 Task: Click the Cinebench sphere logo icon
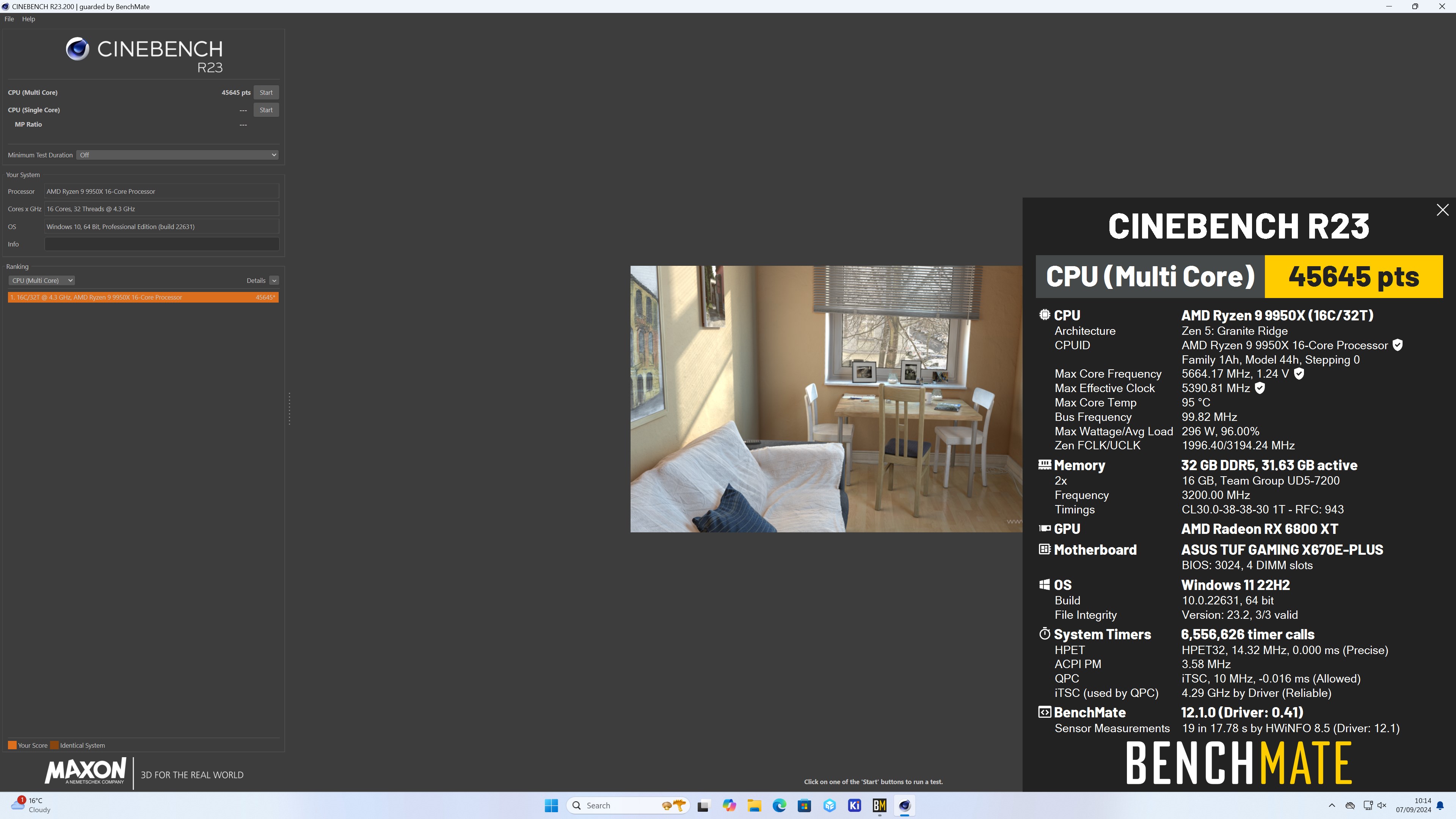point(77,49)
